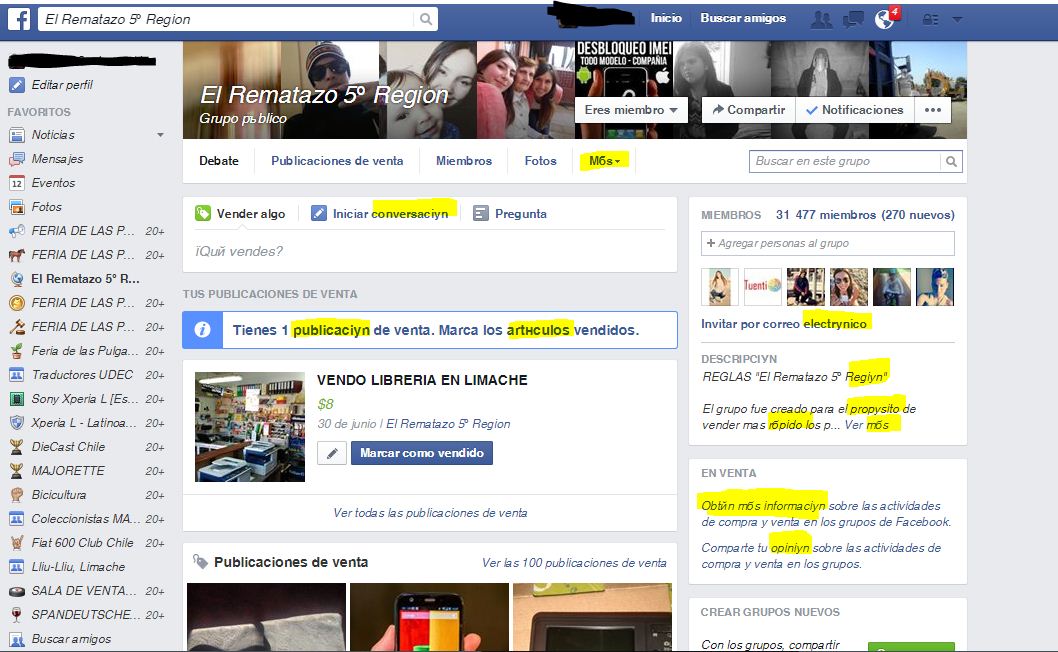This screenshot has width=1058, height=652.
Task: Switch to the Fotos tab
Action: 540,161
